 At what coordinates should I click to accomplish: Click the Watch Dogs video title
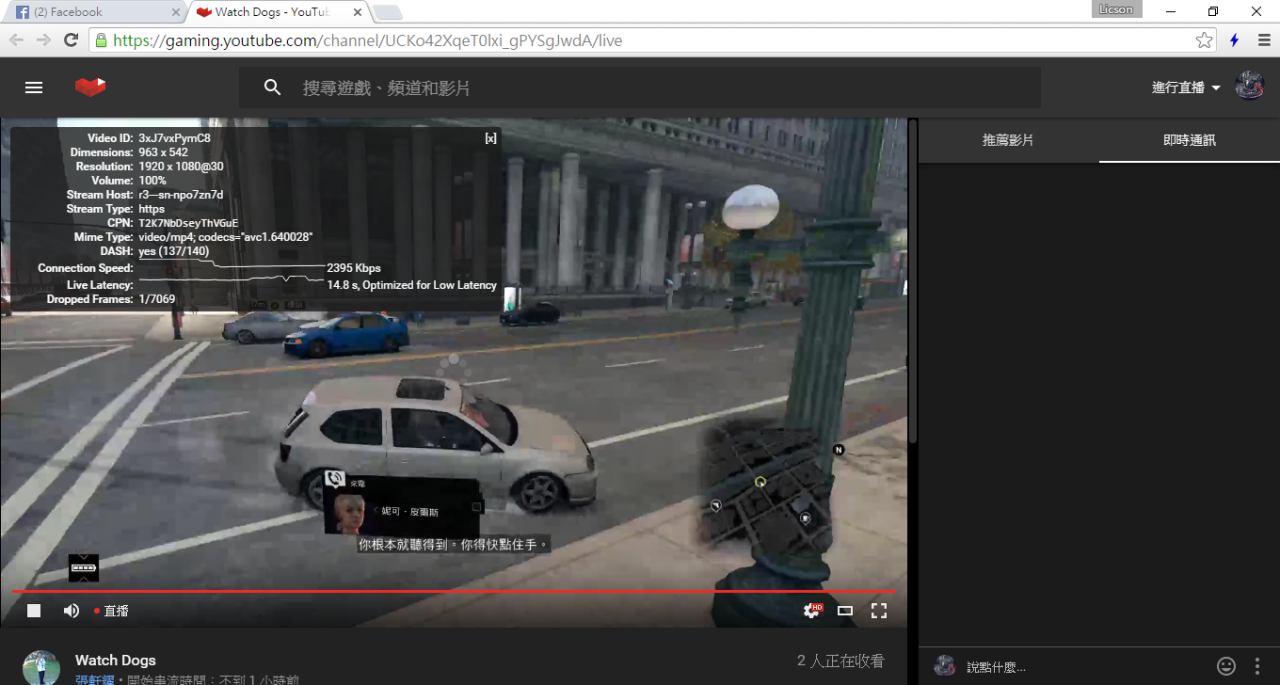(x=115, y=660)
